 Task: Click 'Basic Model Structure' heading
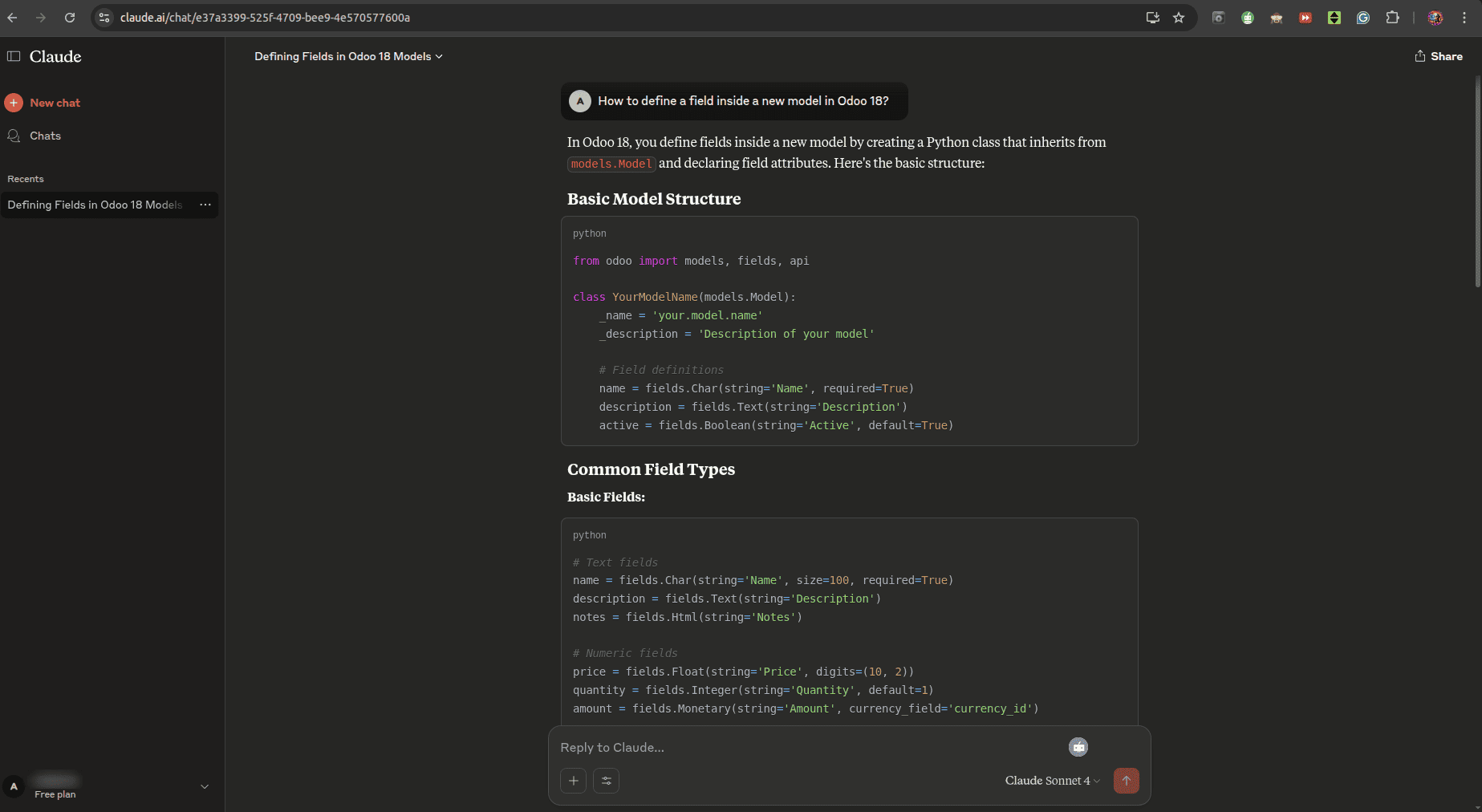pyautogui.click(x=654, y=199)
